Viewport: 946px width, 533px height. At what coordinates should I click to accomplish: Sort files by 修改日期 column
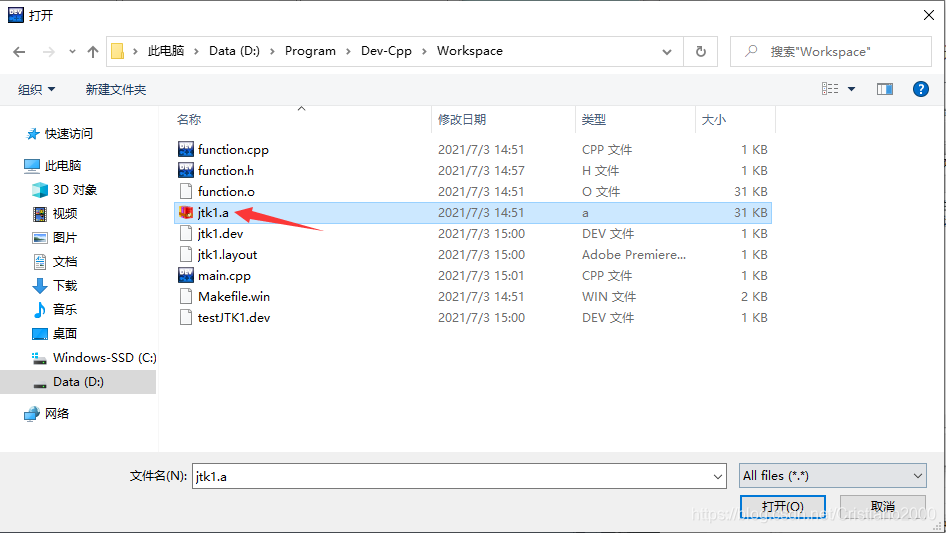click(462, 120)
